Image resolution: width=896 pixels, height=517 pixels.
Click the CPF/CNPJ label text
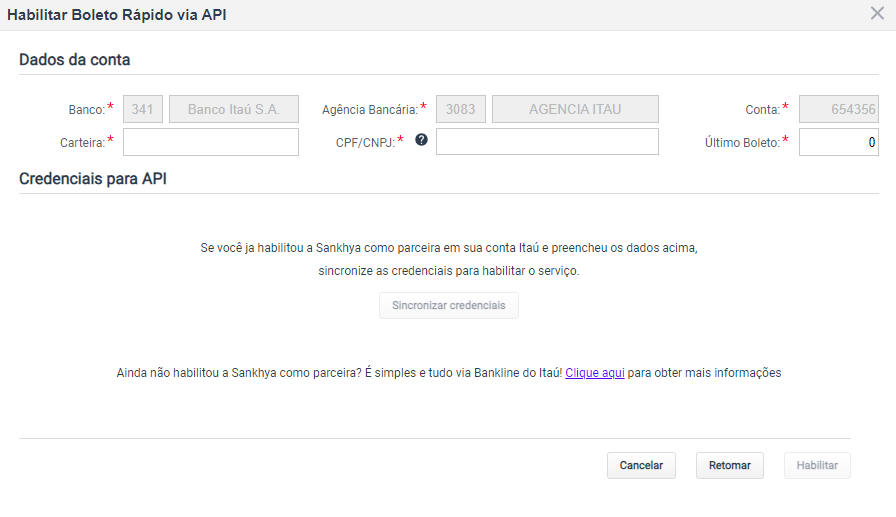tap(365, 143)
